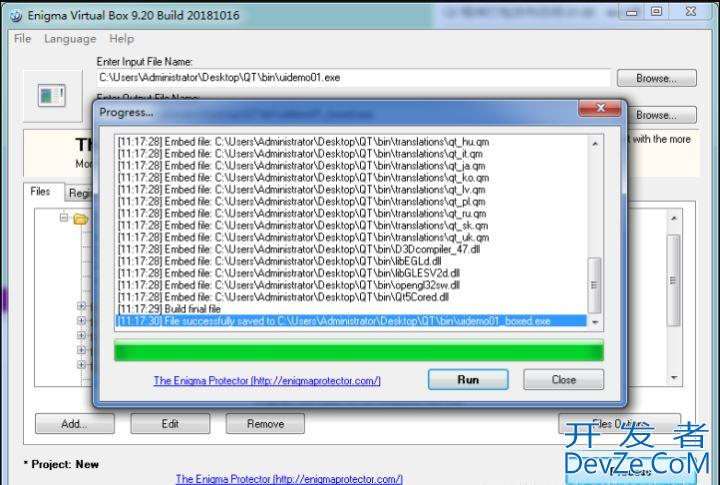Viewport: 720px width, 485px height.
Task: Switch to the Registry tab
Action: click(x=79, y=193)
